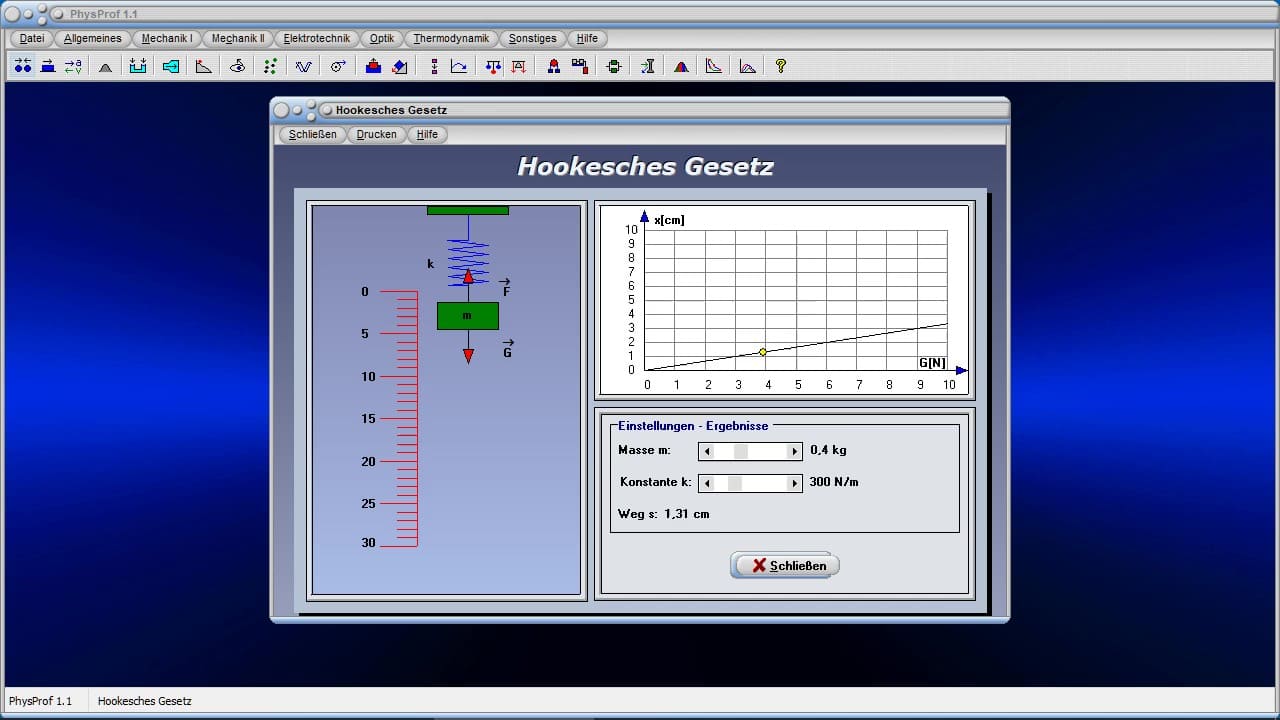Viewport: 1280px width, 720px height.
Task: Click Drucken in the Hookesches Gesetz window
Action: (376, 134)
